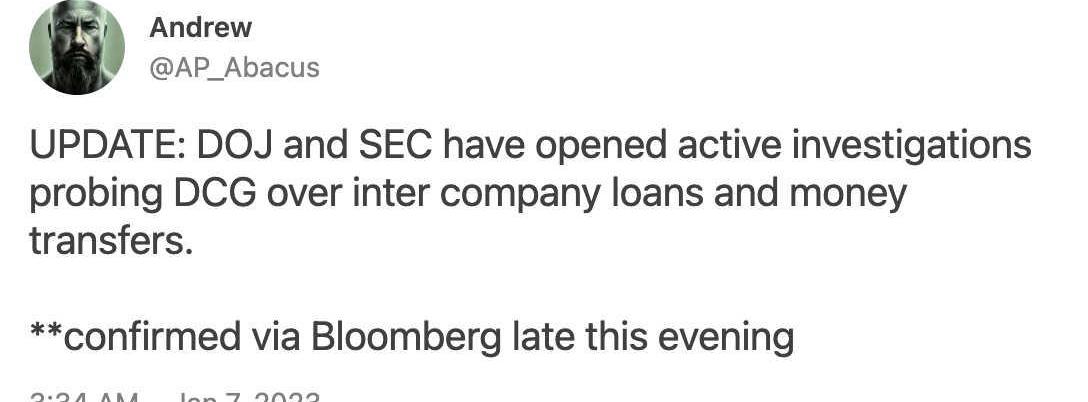The image size is (1088, 402).
Task: Click the partially visible tweet timestamp
Action: pyautogui.click(x=175, y=396)
